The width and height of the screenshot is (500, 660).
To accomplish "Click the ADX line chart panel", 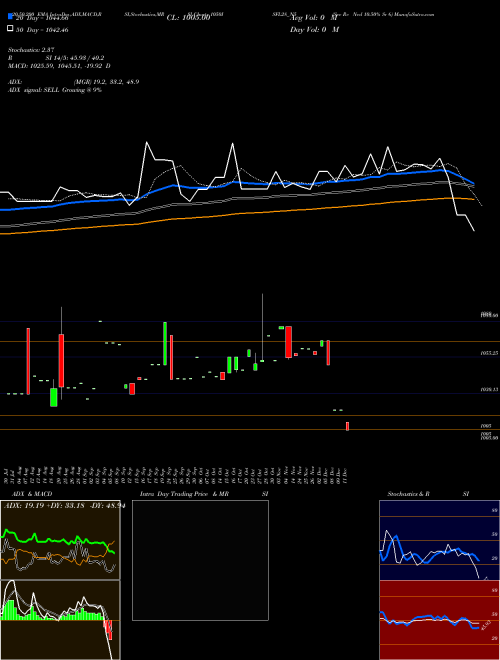I will 60,540.
